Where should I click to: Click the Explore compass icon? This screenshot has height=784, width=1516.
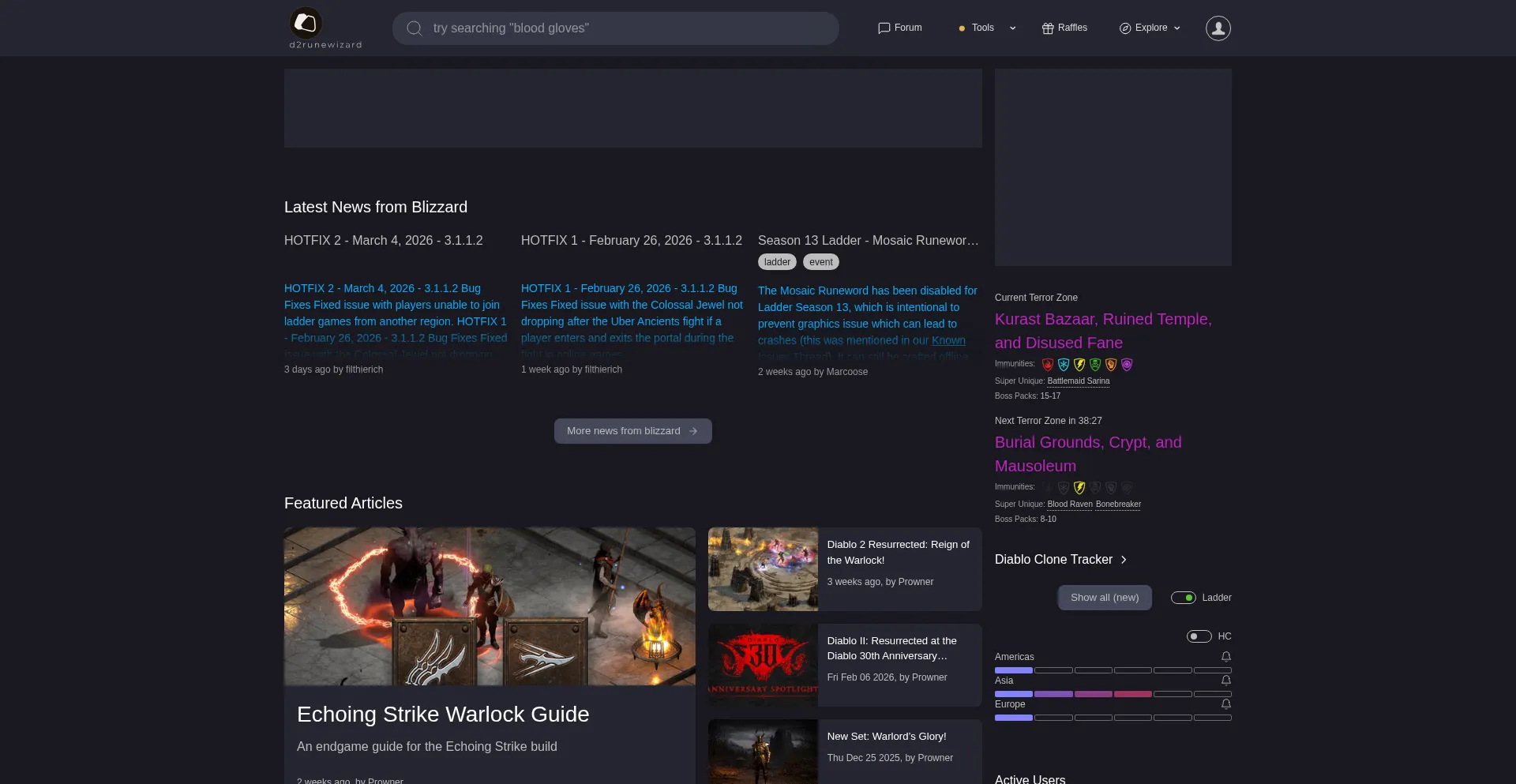(1125, 28)
